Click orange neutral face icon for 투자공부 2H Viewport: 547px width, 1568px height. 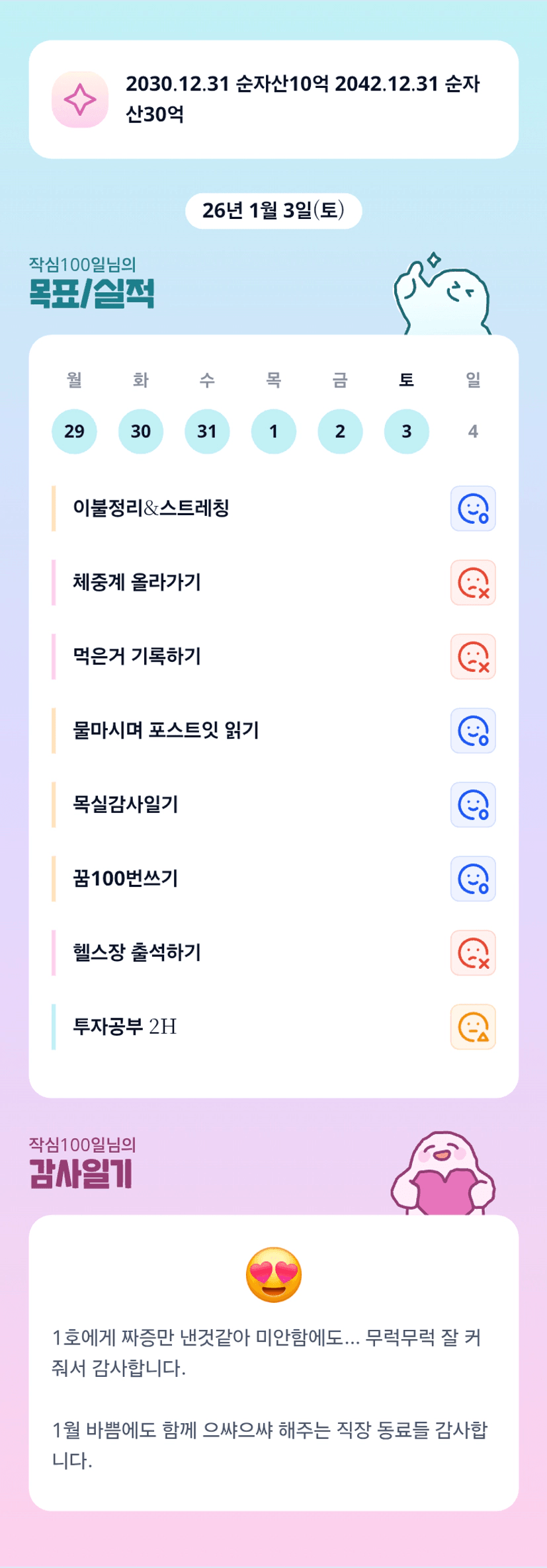tap(473, 1027)
